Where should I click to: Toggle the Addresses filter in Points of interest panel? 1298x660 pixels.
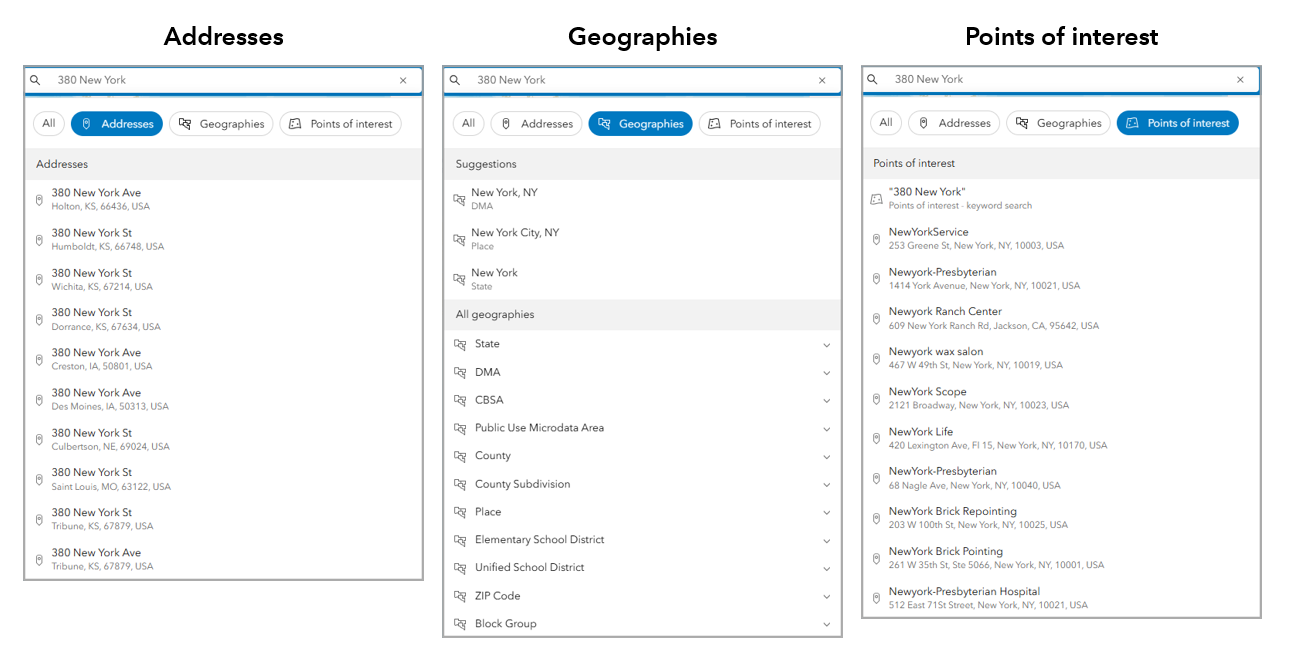click(x=953, y=123)
